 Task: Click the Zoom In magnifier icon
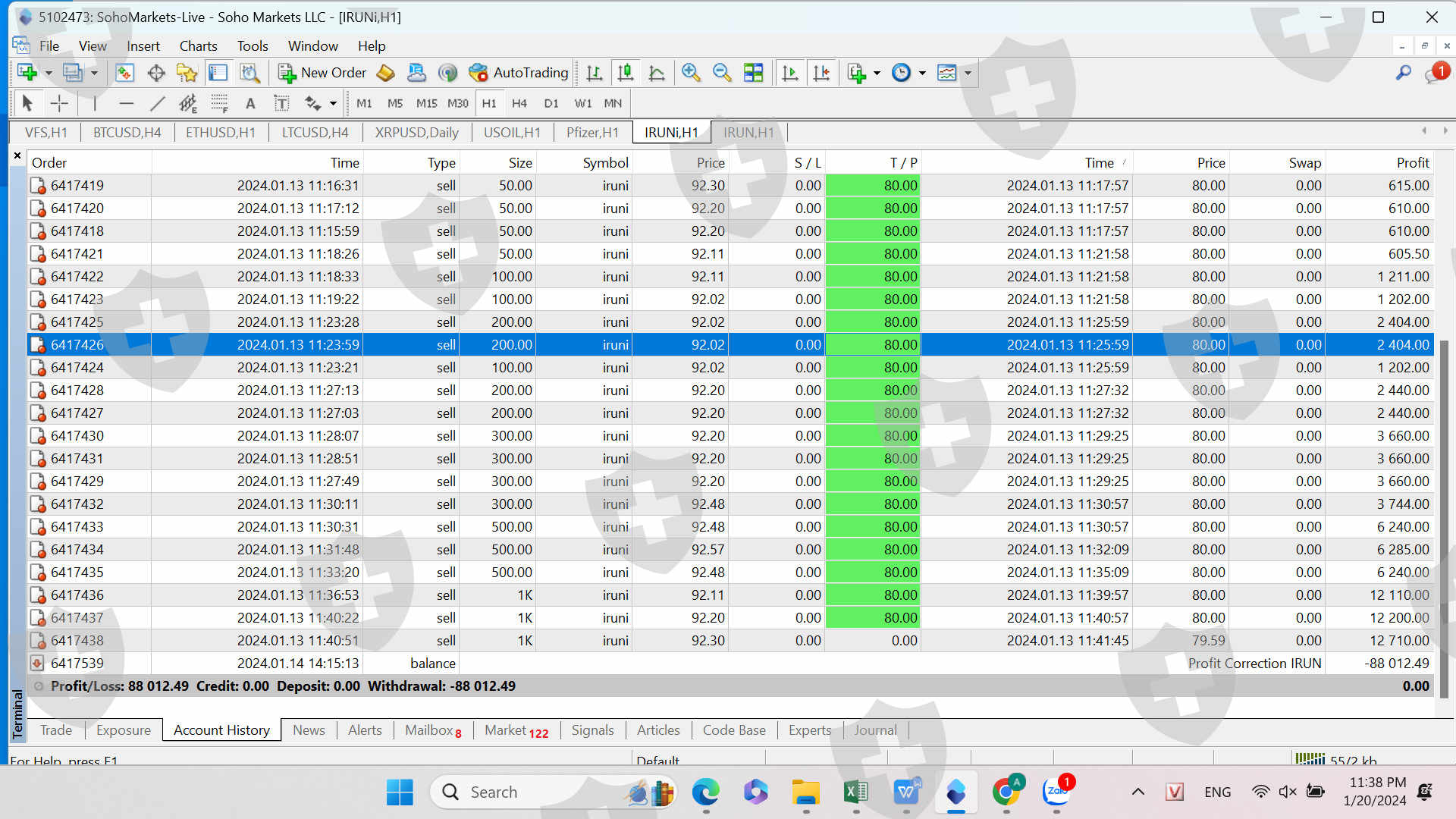(x=690, y=73)
